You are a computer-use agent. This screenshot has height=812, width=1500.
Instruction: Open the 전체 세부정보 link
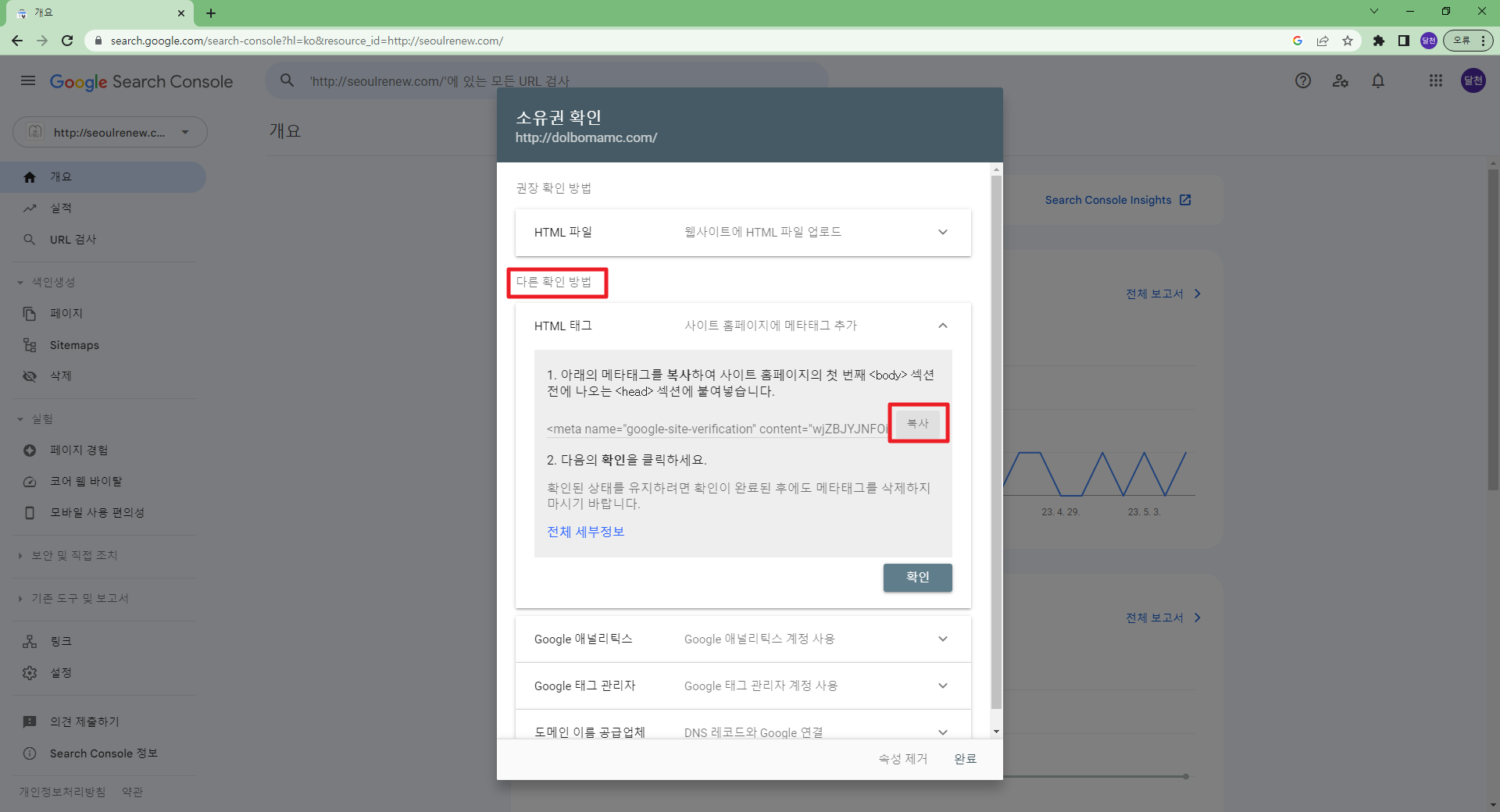pyautogui.click(x=585, y=532)
